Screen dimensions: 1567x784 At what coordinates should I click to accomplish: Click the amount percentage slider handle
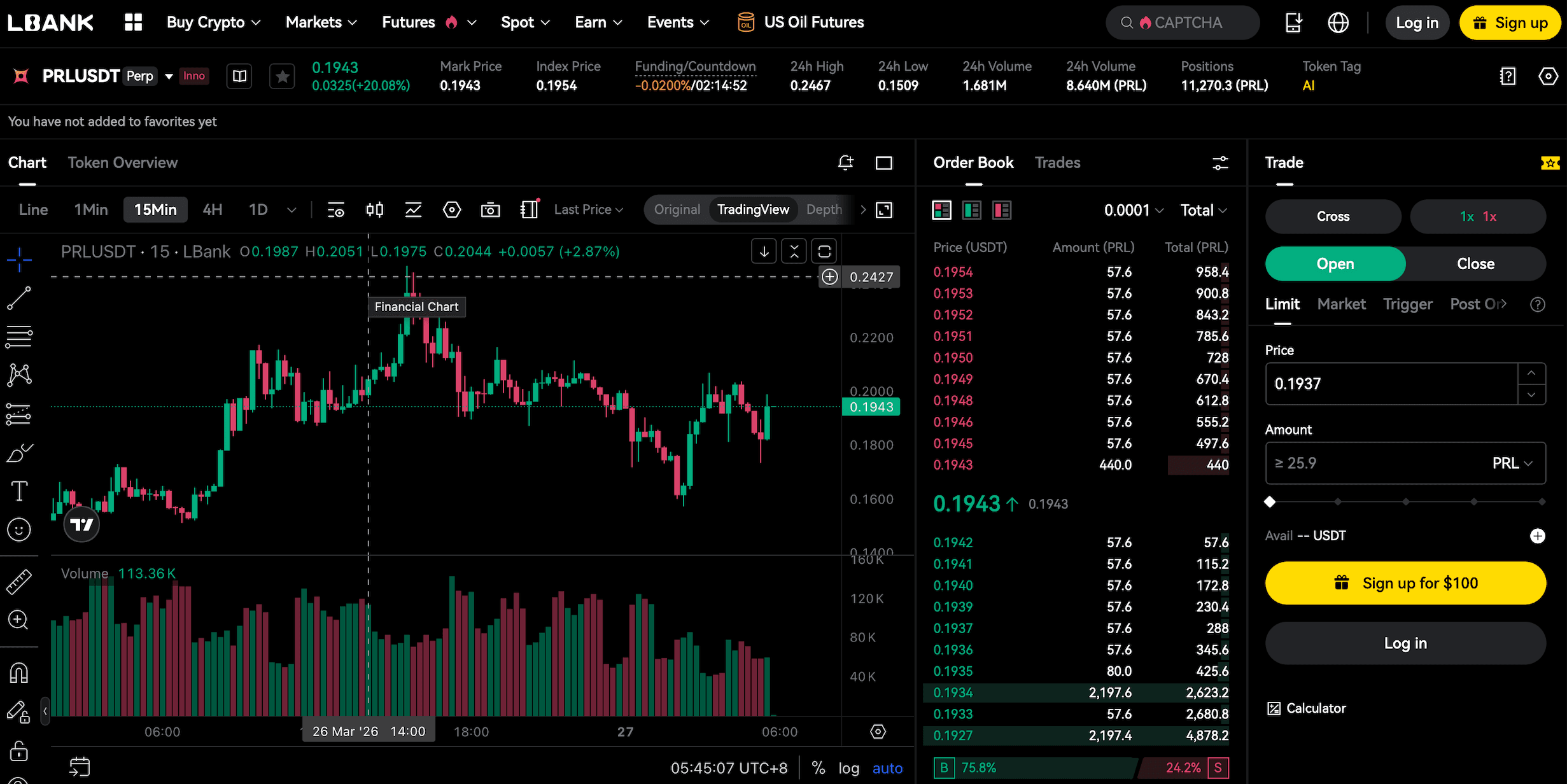(x=1270, y=501)
